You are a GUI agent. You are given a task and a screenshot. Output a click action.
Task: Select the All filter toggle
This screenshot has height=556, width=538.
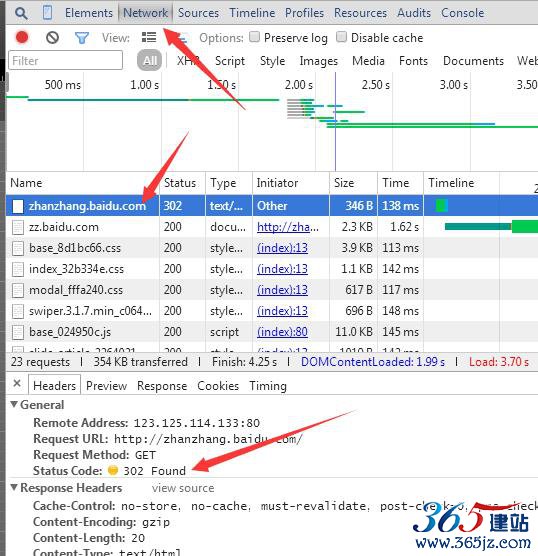(149, 61)
